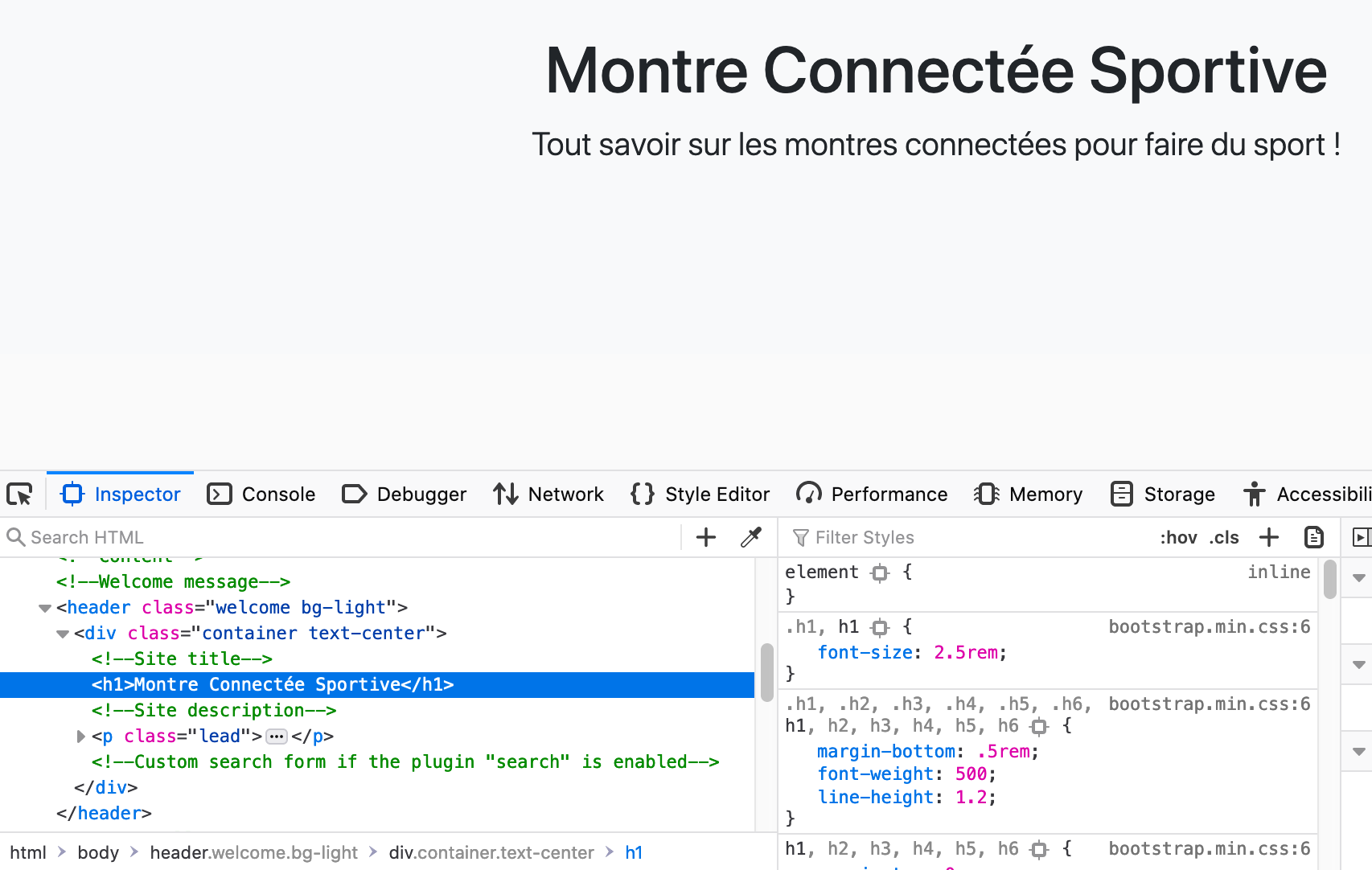
Task: Toggle the :hov pseudo-class panel
Action: tap(1178, 537)
